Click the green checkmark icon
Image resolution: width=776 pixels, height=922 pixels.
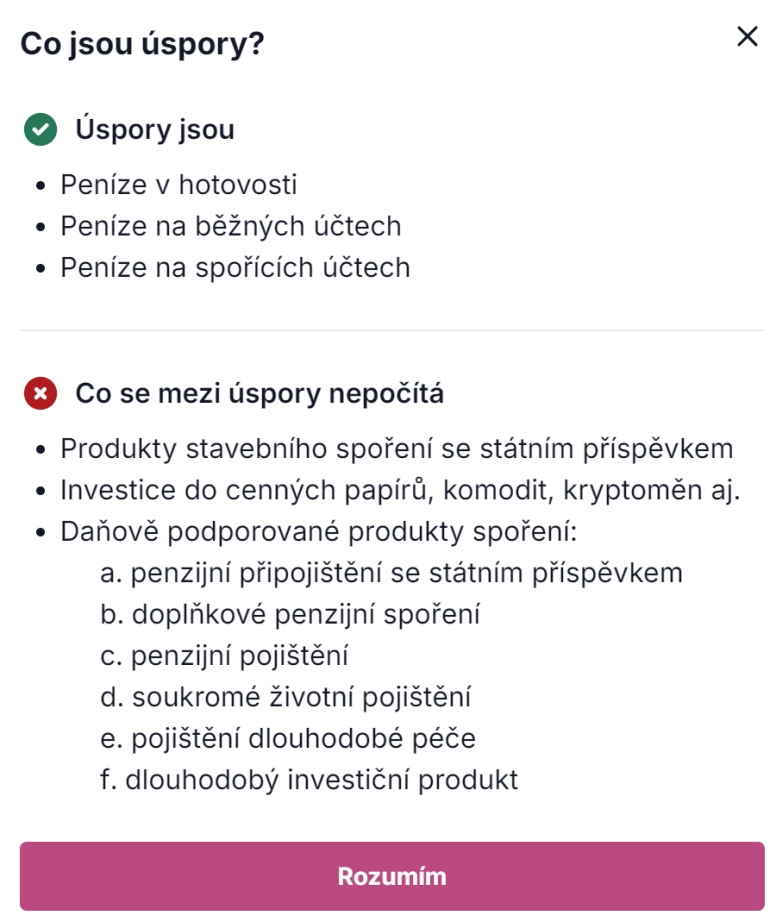click(40, 130)
